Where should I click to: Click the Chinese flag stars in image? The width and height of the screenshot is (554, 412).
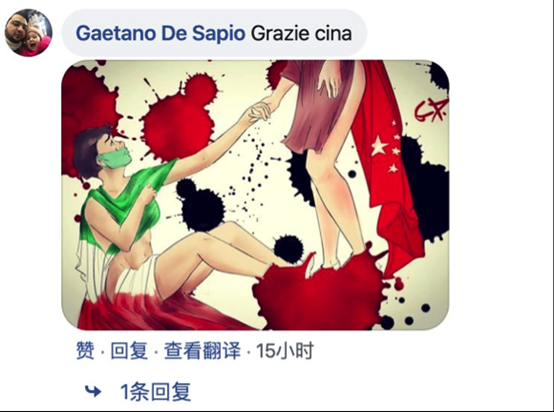tap(387, 148)
